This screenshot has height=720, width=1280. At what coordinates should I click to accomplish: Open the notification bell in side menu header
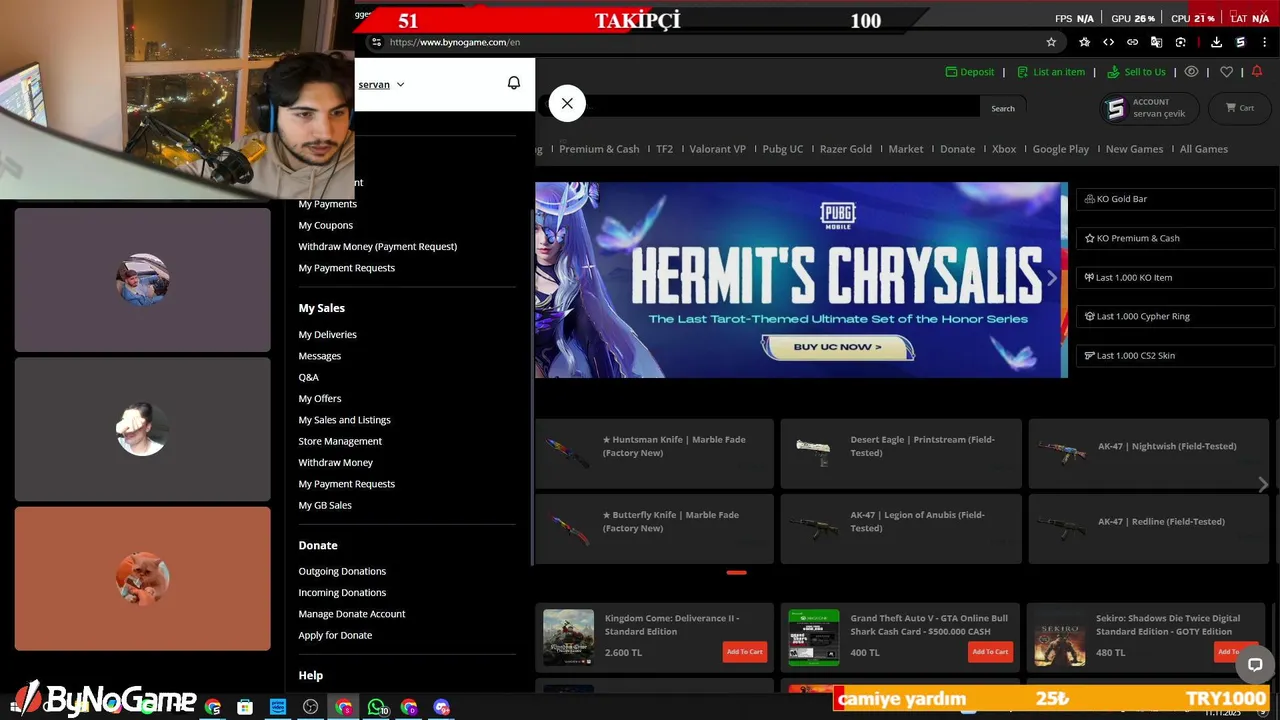click(514, 83)
